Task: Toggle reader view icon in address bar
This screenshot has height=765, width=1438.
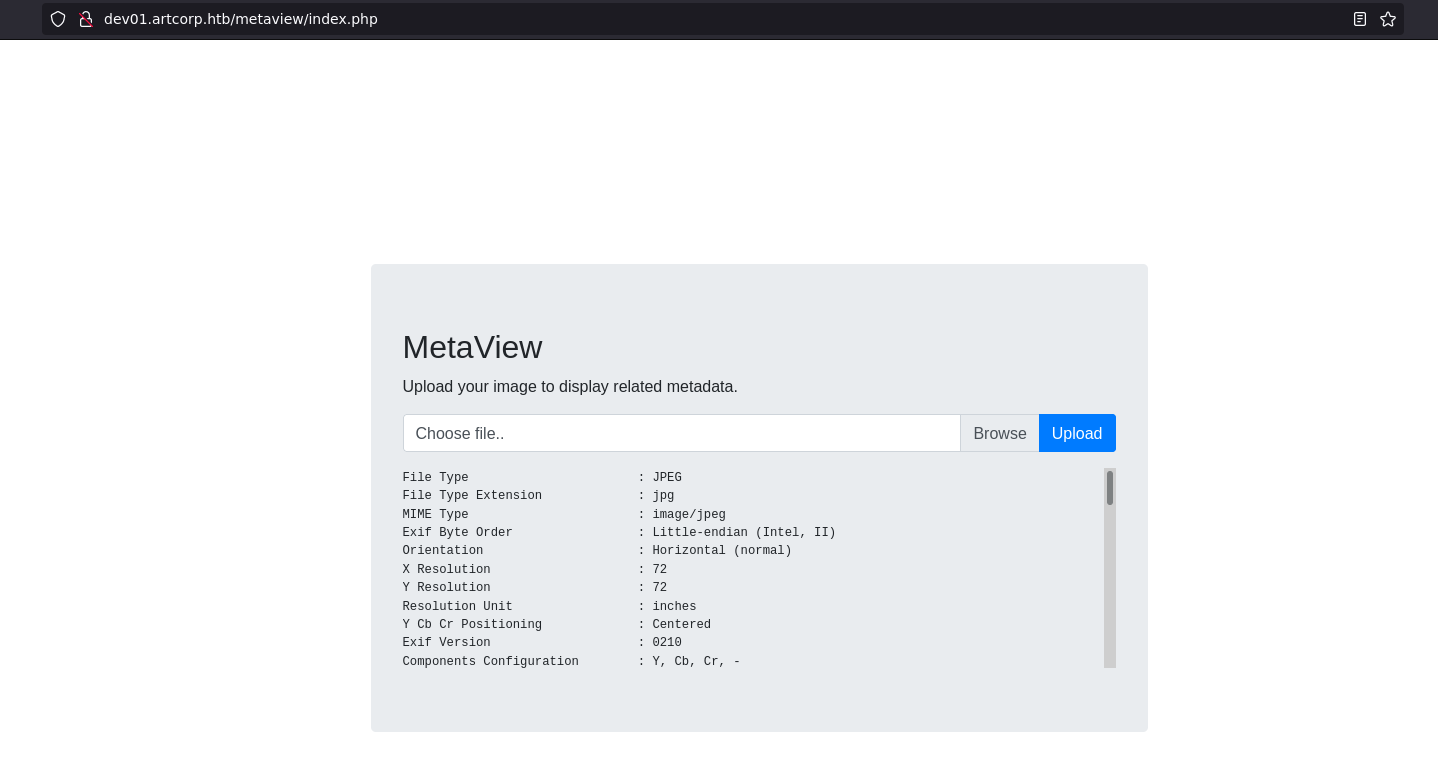Action: (1359, 19)
